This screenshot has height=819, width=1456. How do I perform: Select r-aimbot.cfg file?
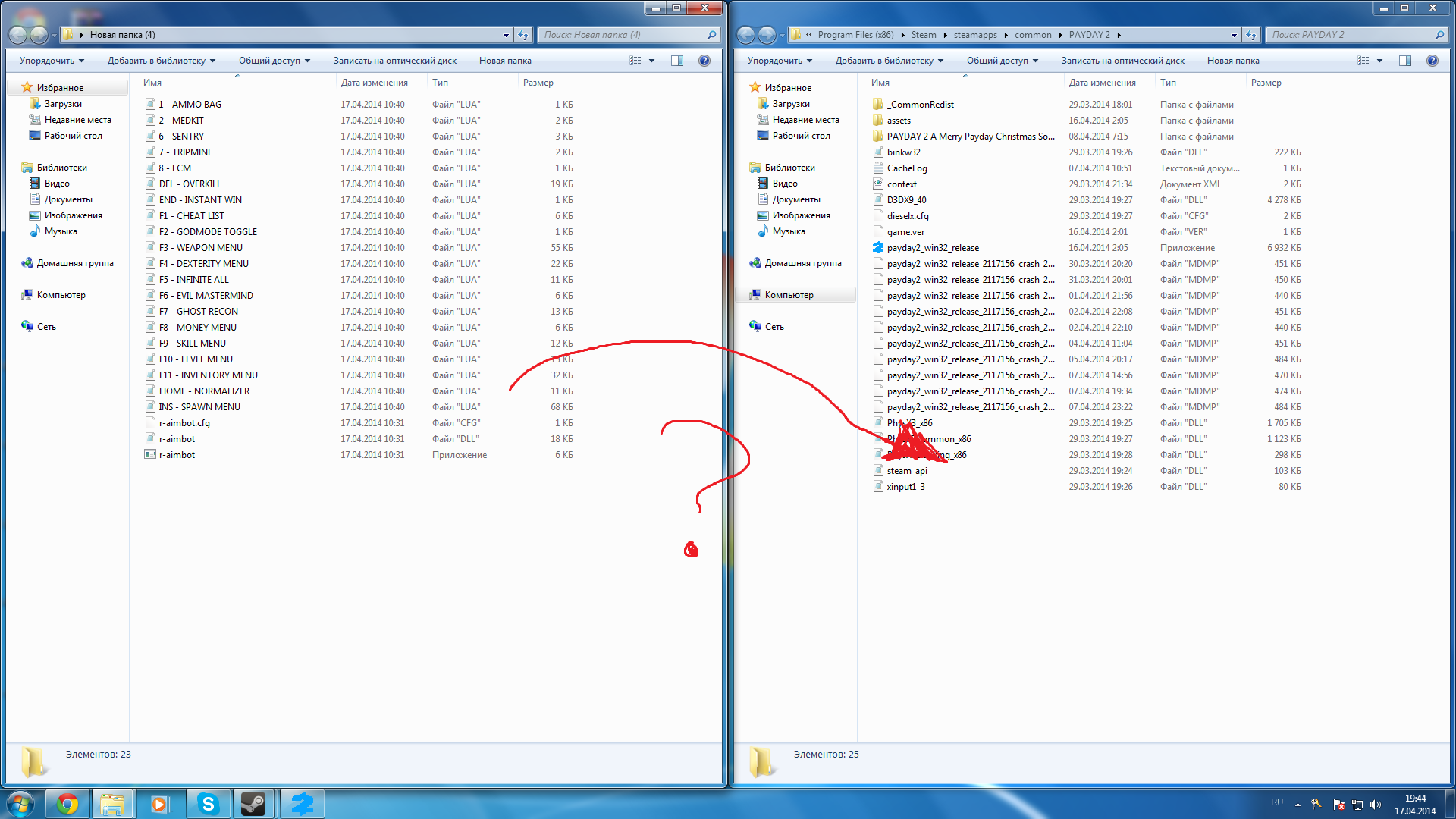coord(184,423)
